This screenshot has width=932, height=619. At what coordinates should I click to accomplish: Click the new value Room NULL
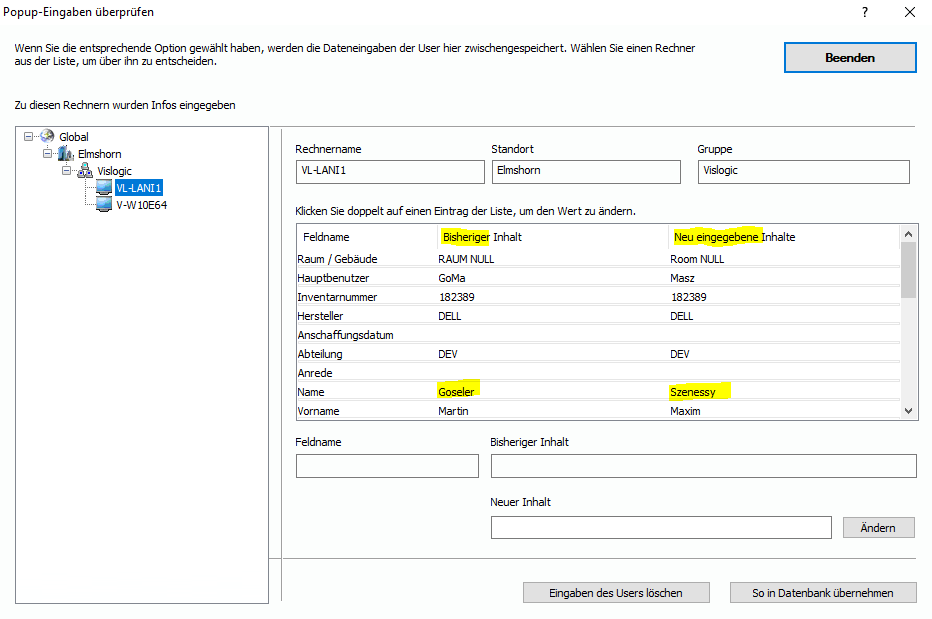697,259
